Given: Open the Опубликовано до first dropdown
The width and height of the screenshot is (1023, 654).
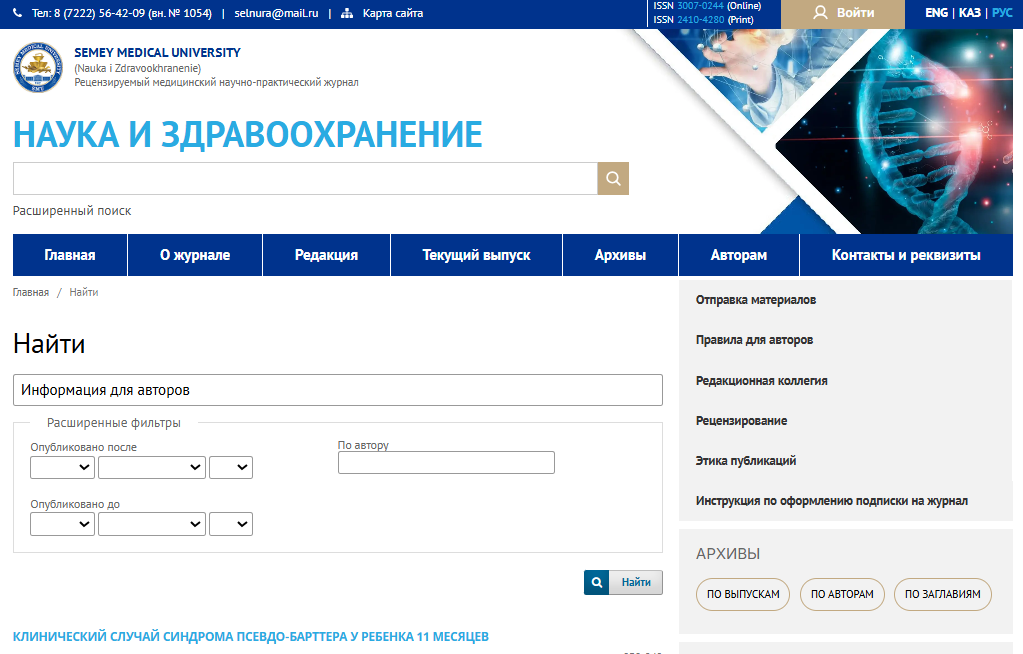Looking at the screenshot, I should [x=63, y=524].
